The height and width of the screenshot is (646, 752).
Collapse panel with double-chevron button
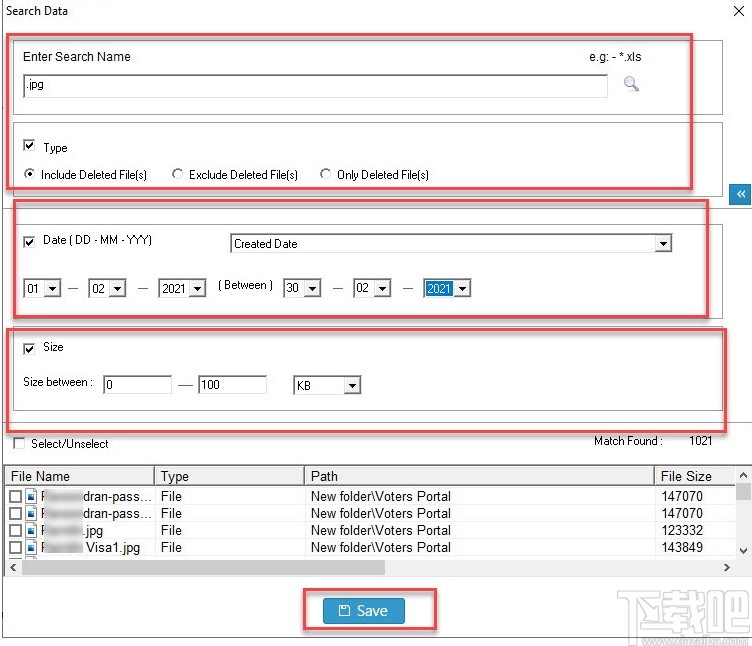(740, 194)
